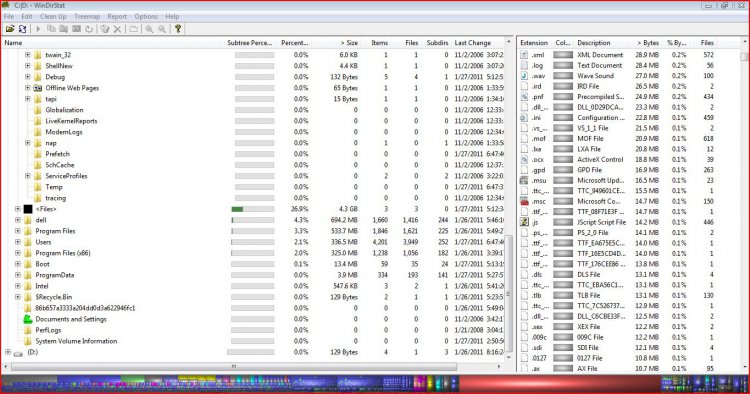Expand the Debug folder node
Screen dimensions: 750x394
coord(27,77)
